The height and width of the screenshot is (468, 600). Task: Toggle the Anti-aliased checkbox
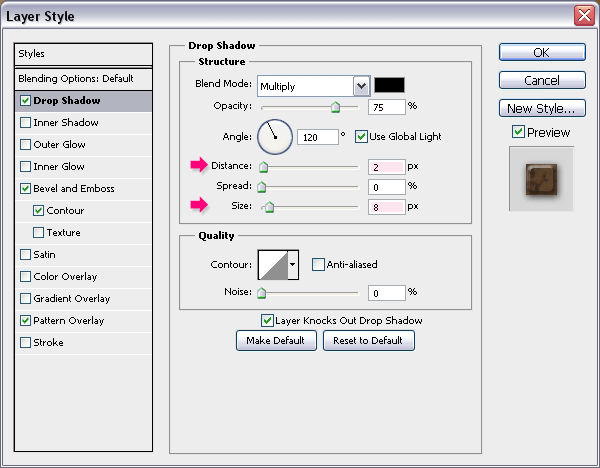click(318, 264)
